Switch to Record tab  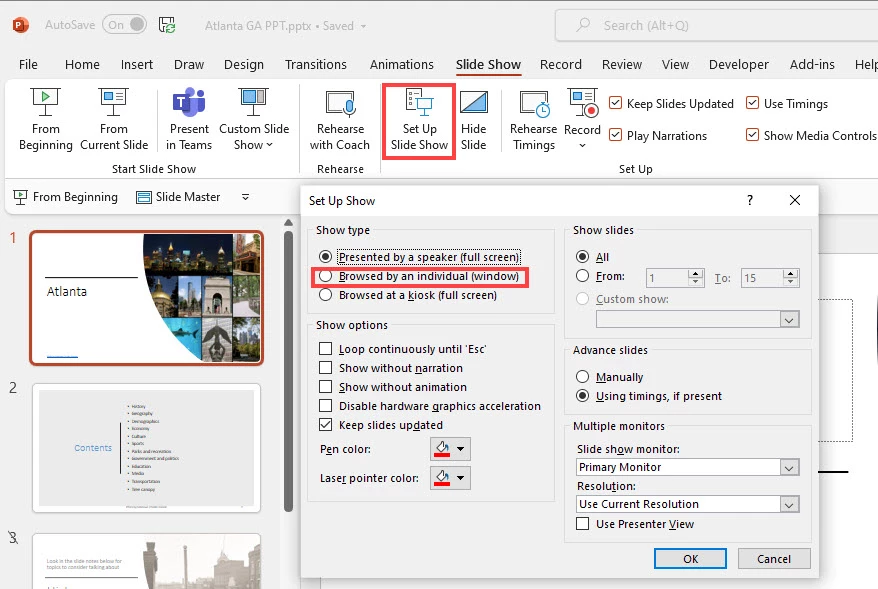(561, 64)
